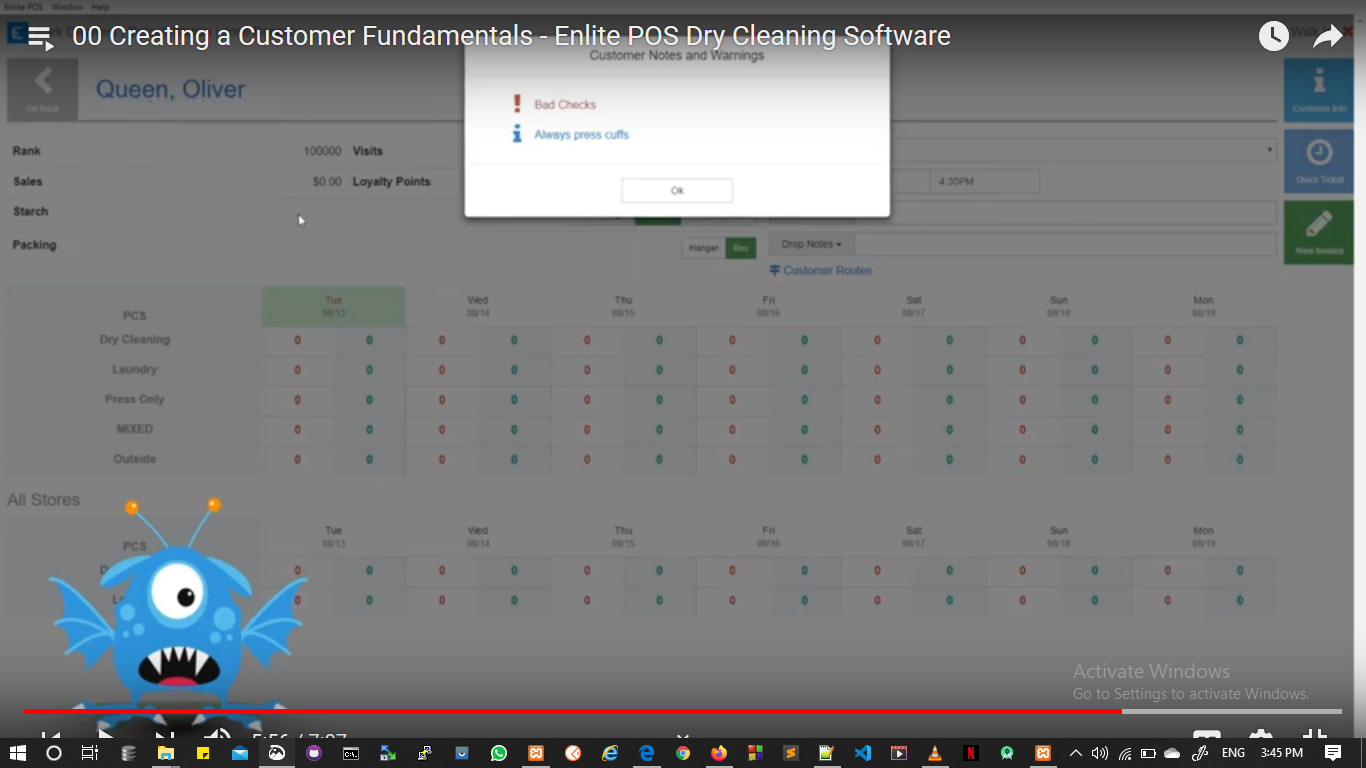Select the Box packing option
The width and height of the screenshot is (1366, 768).
click(x=741, y=247)
